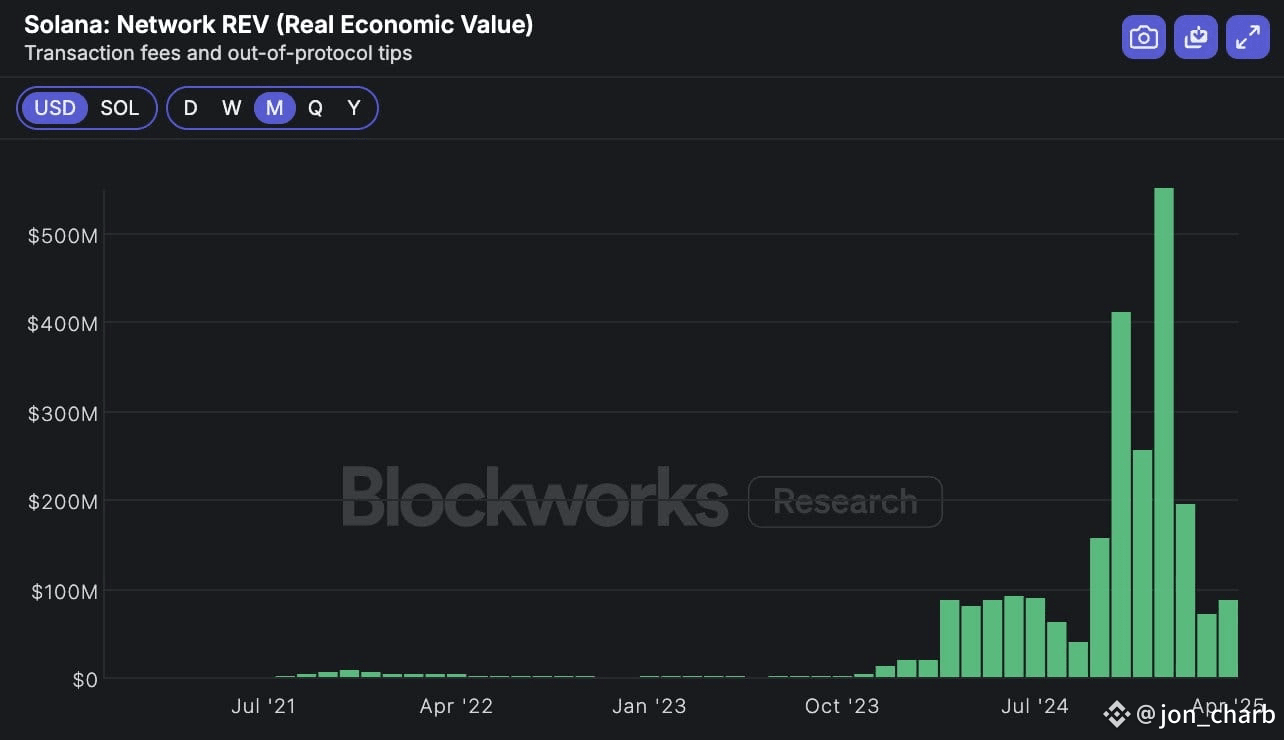Download the chart data
This screenshot has height=740, width=1284.
pyautogui.click(x=1196, y=38)
